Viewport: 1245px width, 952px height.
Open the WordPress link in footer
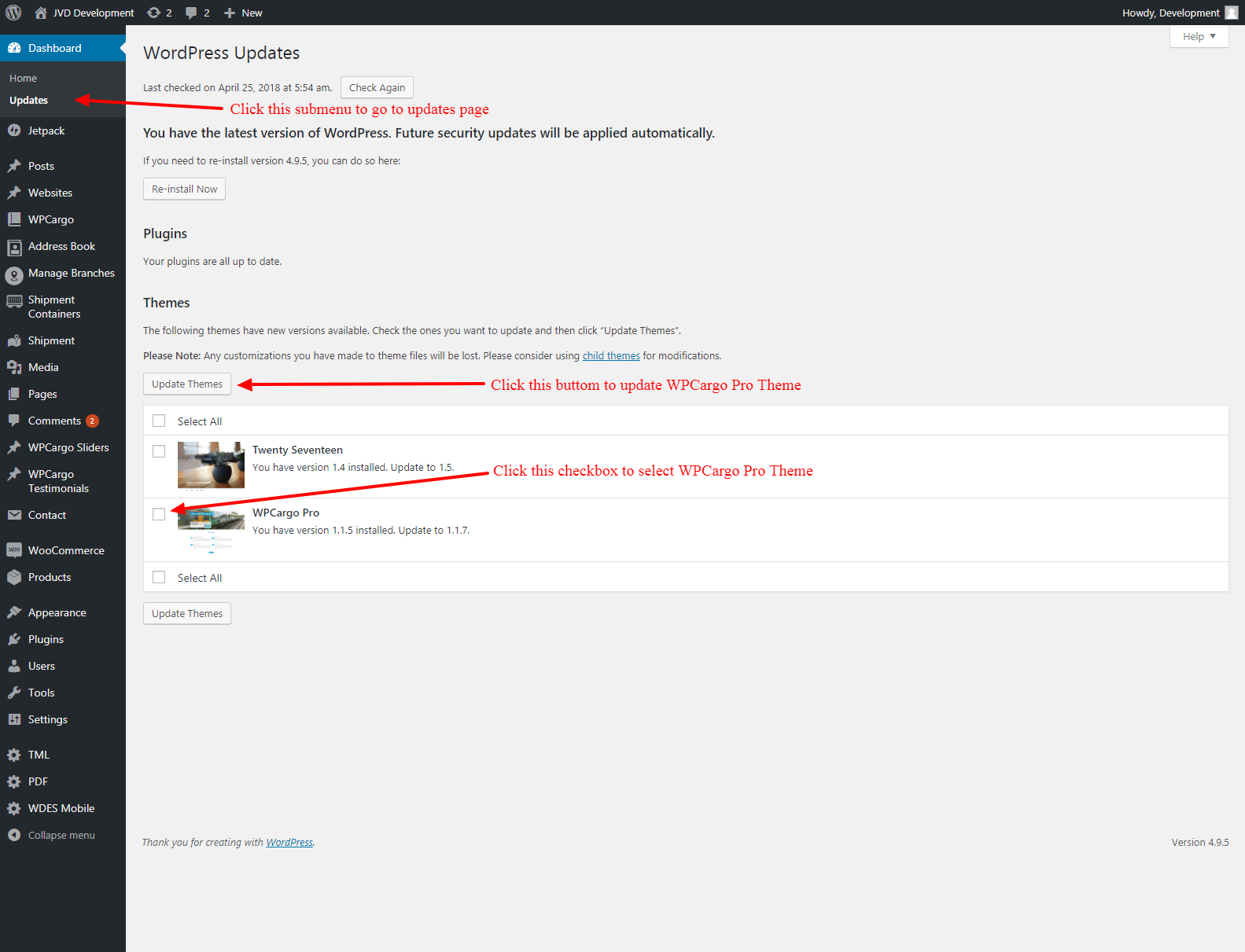(289, 842)
